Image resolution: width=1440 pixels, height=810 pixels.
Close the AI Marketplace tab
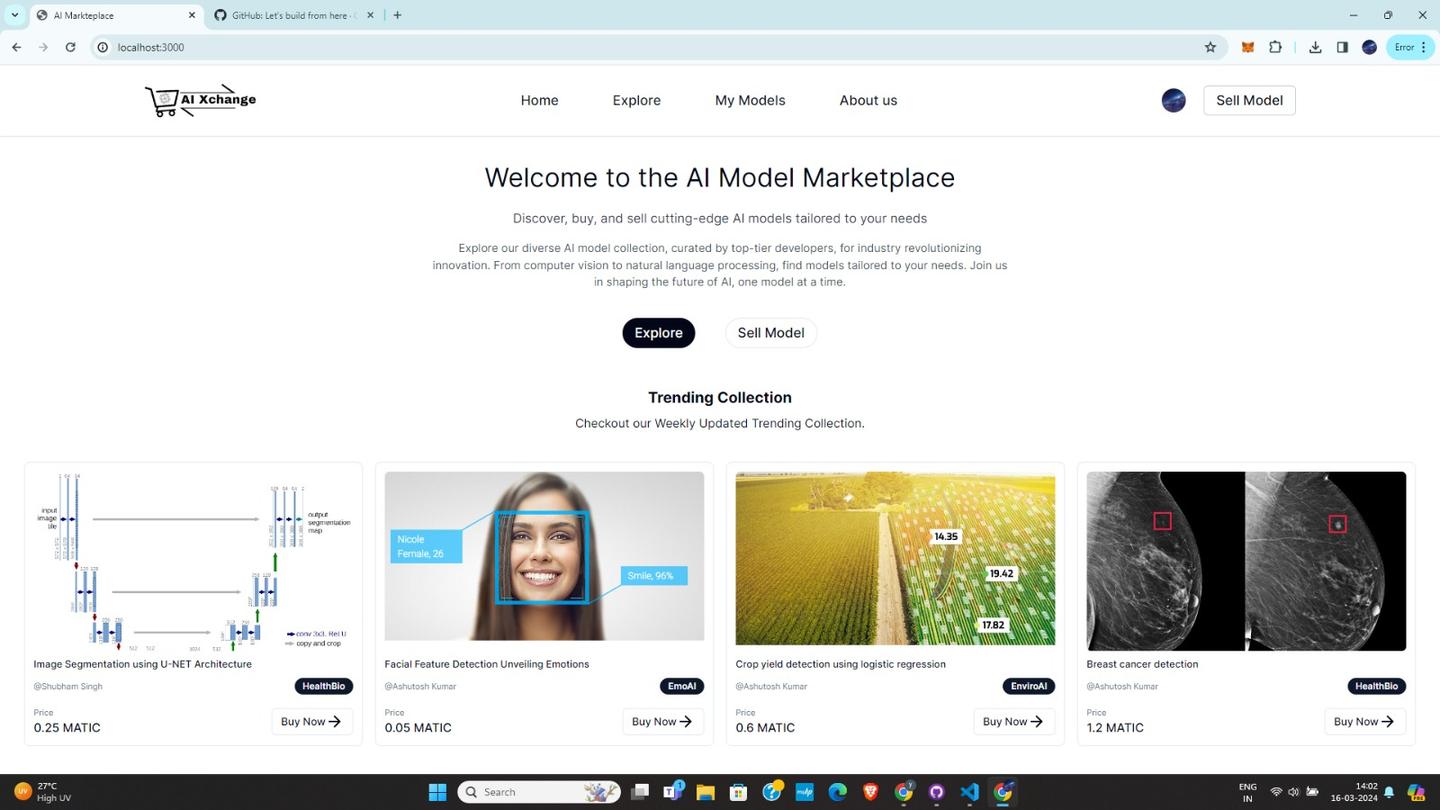tap(192, 15)
